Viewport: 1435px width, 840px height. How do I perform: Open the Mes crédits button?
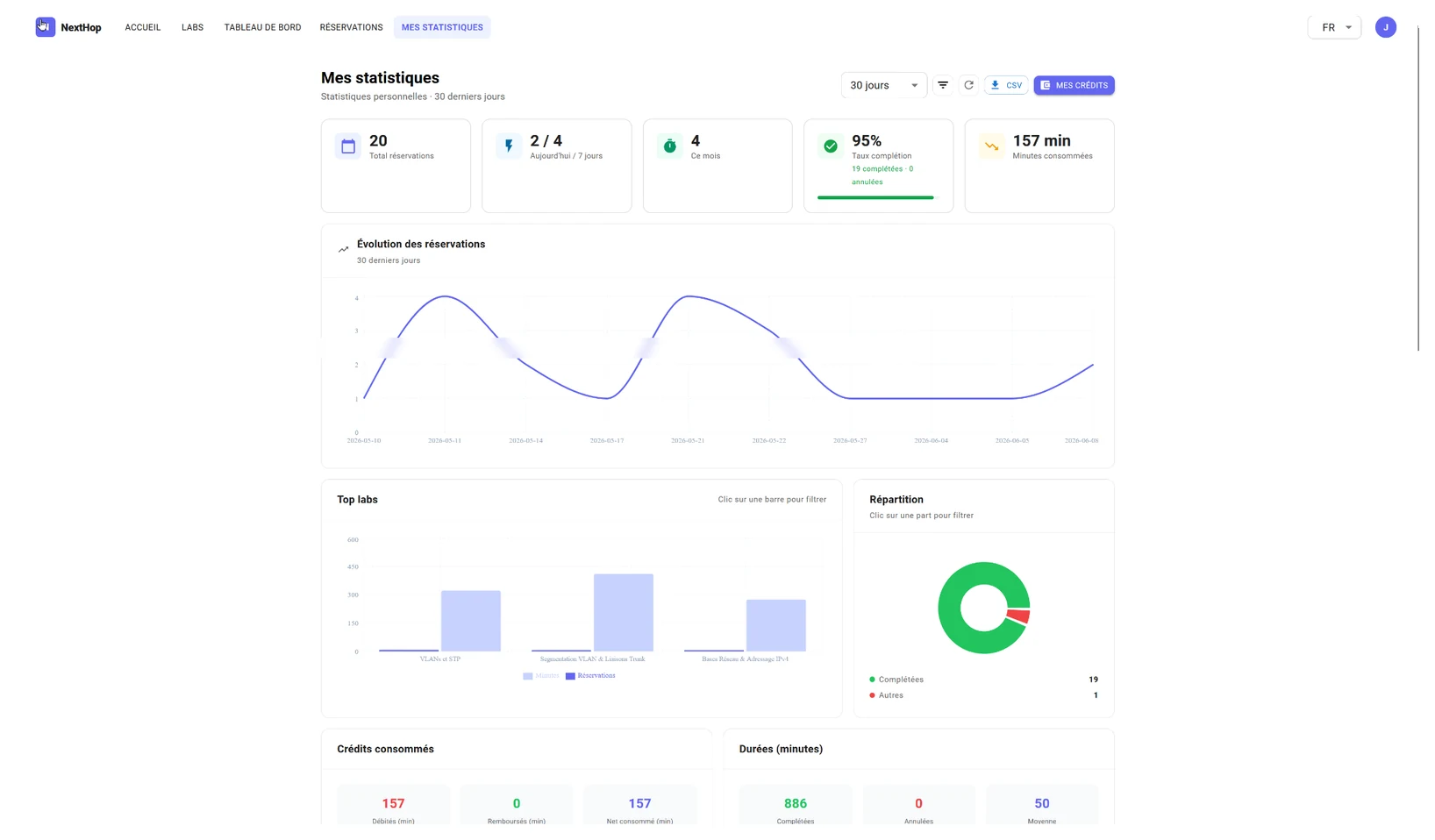click(1074, 85)
